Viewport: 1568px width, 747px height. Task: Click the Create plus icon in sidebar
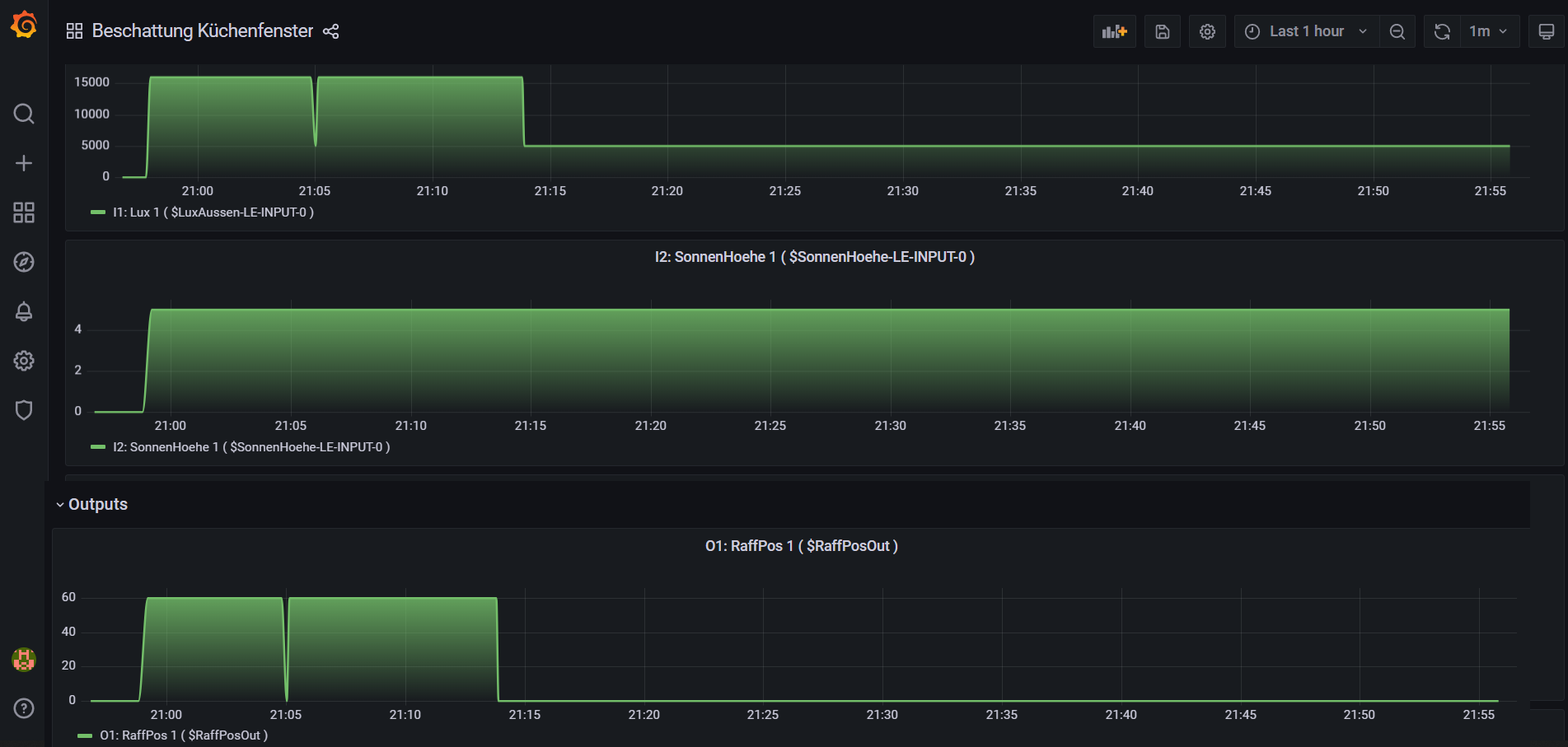(24, 163)
